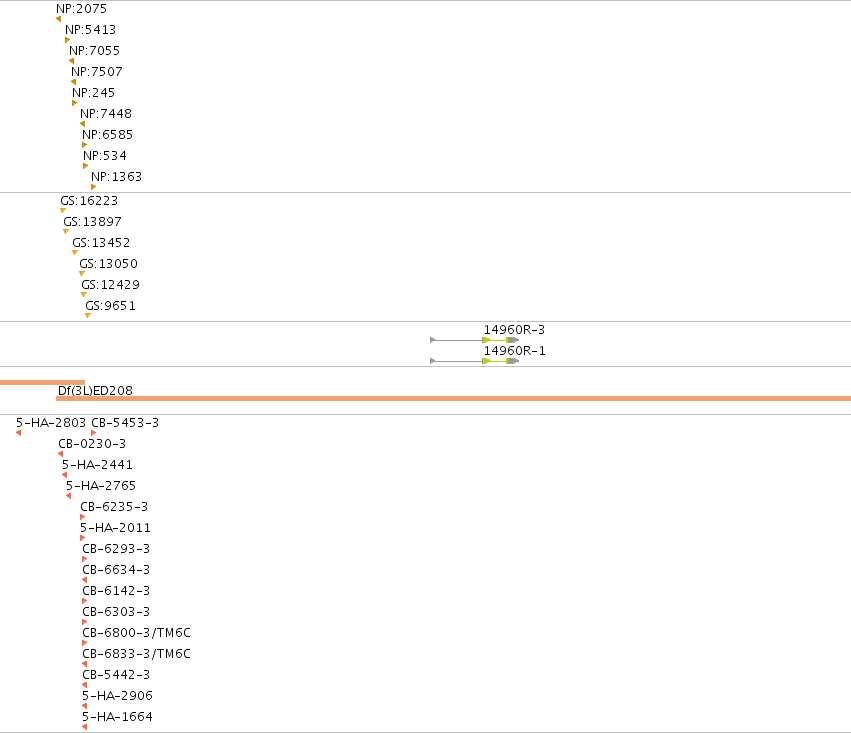This screenshot has height=733, width=851.
Task: Click the gene glyph under 14960R-1
Action: tap(474, 361)
